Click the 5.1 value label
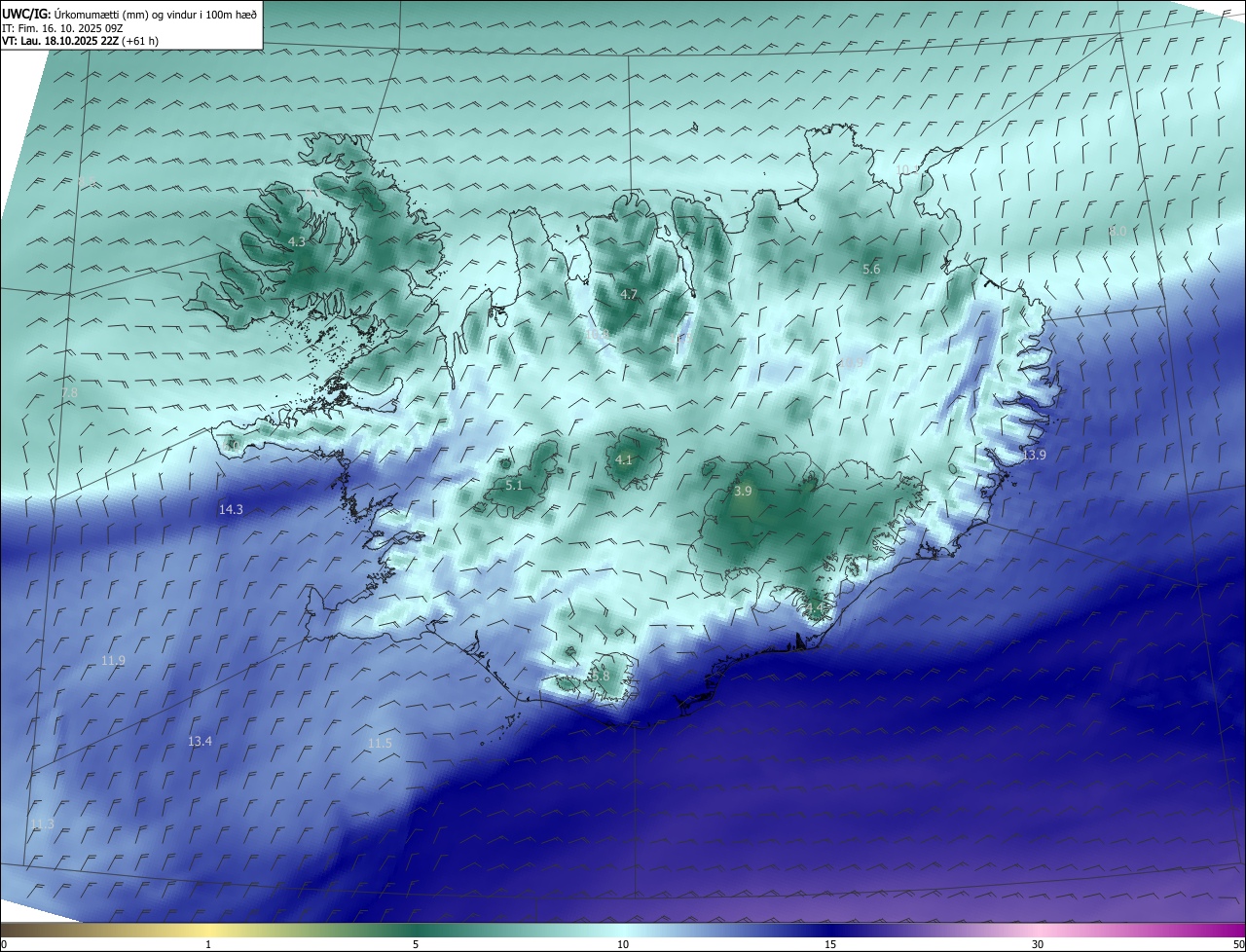 pyautogui.click(x=514, y=485)
